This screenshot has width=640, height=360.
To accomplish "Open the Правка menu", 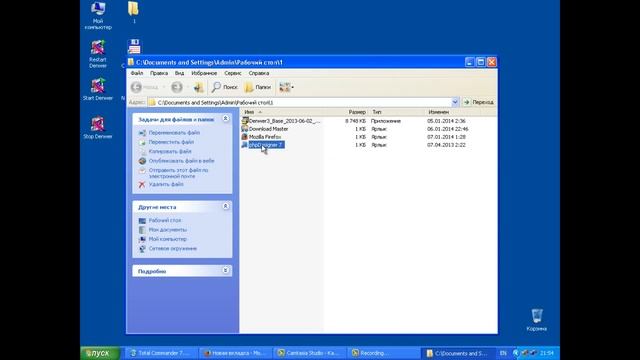I will click(x=159, y=73).
